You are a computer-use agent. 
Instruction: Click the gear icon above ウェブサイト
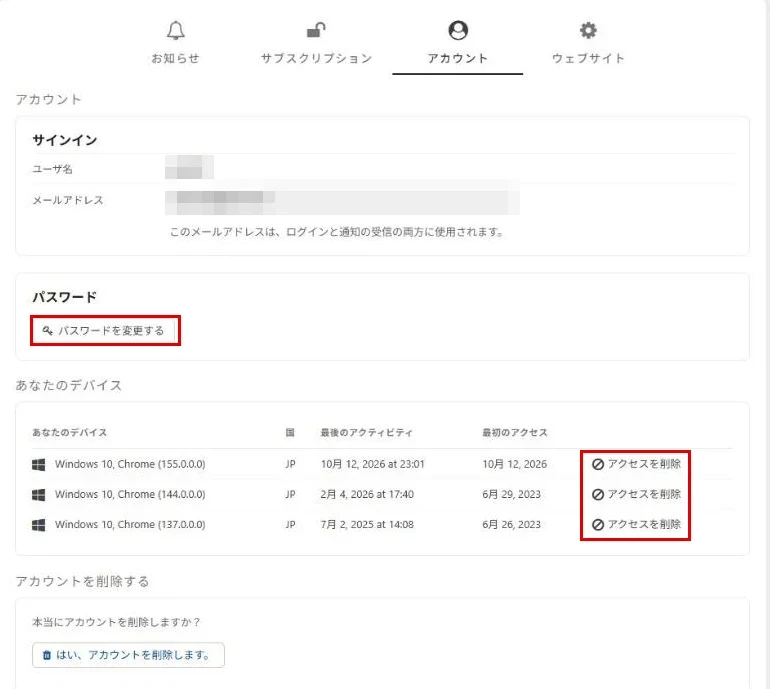click(x=588, y=30)
